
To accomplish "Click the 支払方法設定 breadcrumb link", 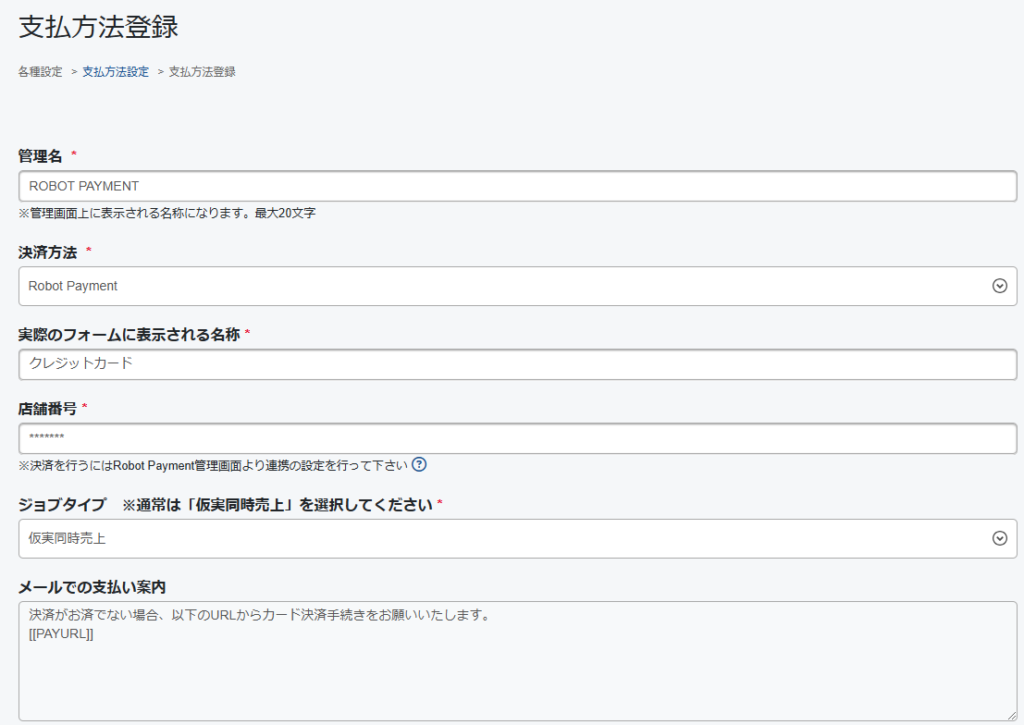I will [x=116, y=72].
